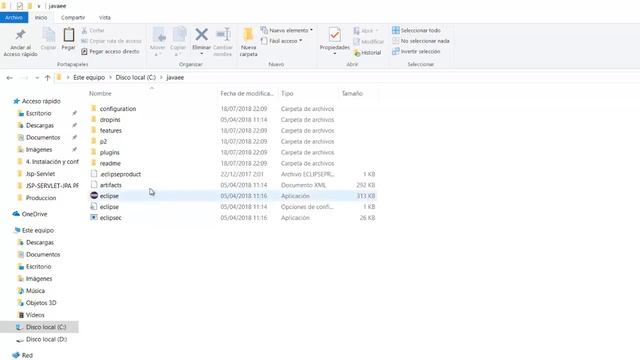This screenshot has width=640, height=360.
Task: Click the Historial button
Action: click(367, 53)
